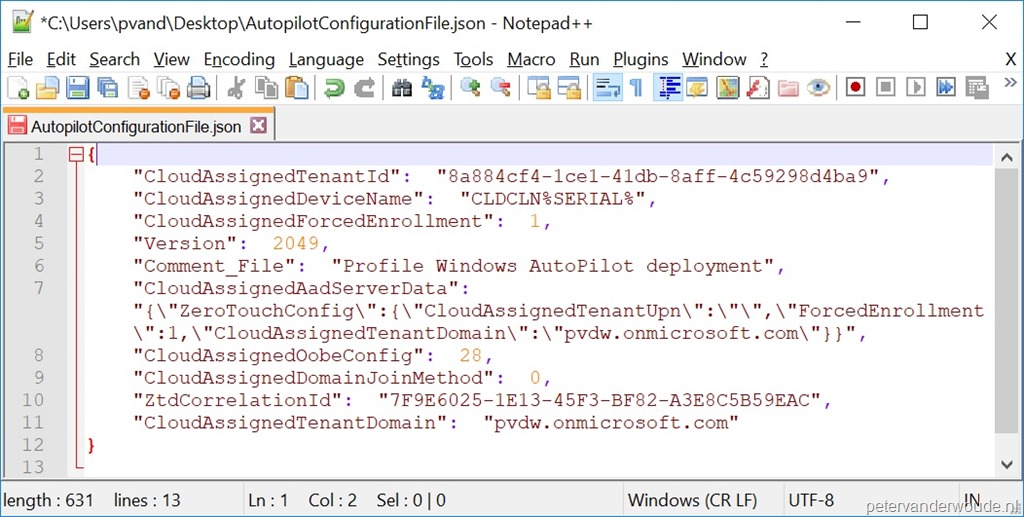Click the Redo arrow icon
1024x517 pixels.
pyautogui.click(x=364, y=87)
